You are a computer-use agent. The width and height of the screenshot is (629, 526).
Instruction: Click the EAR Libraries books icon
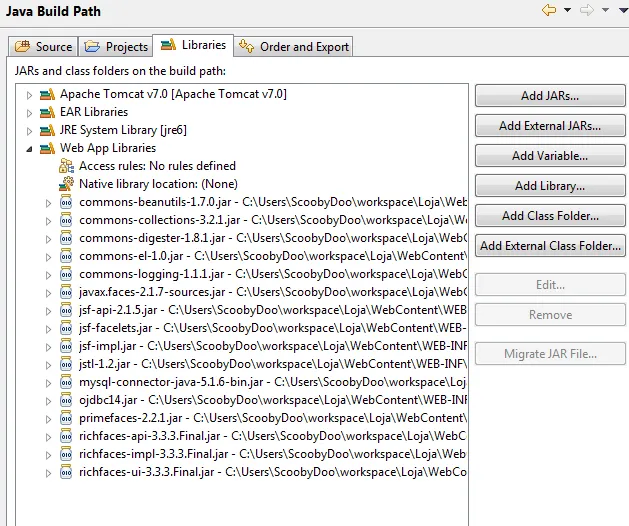pyautogui.click(x=47, y=112)
